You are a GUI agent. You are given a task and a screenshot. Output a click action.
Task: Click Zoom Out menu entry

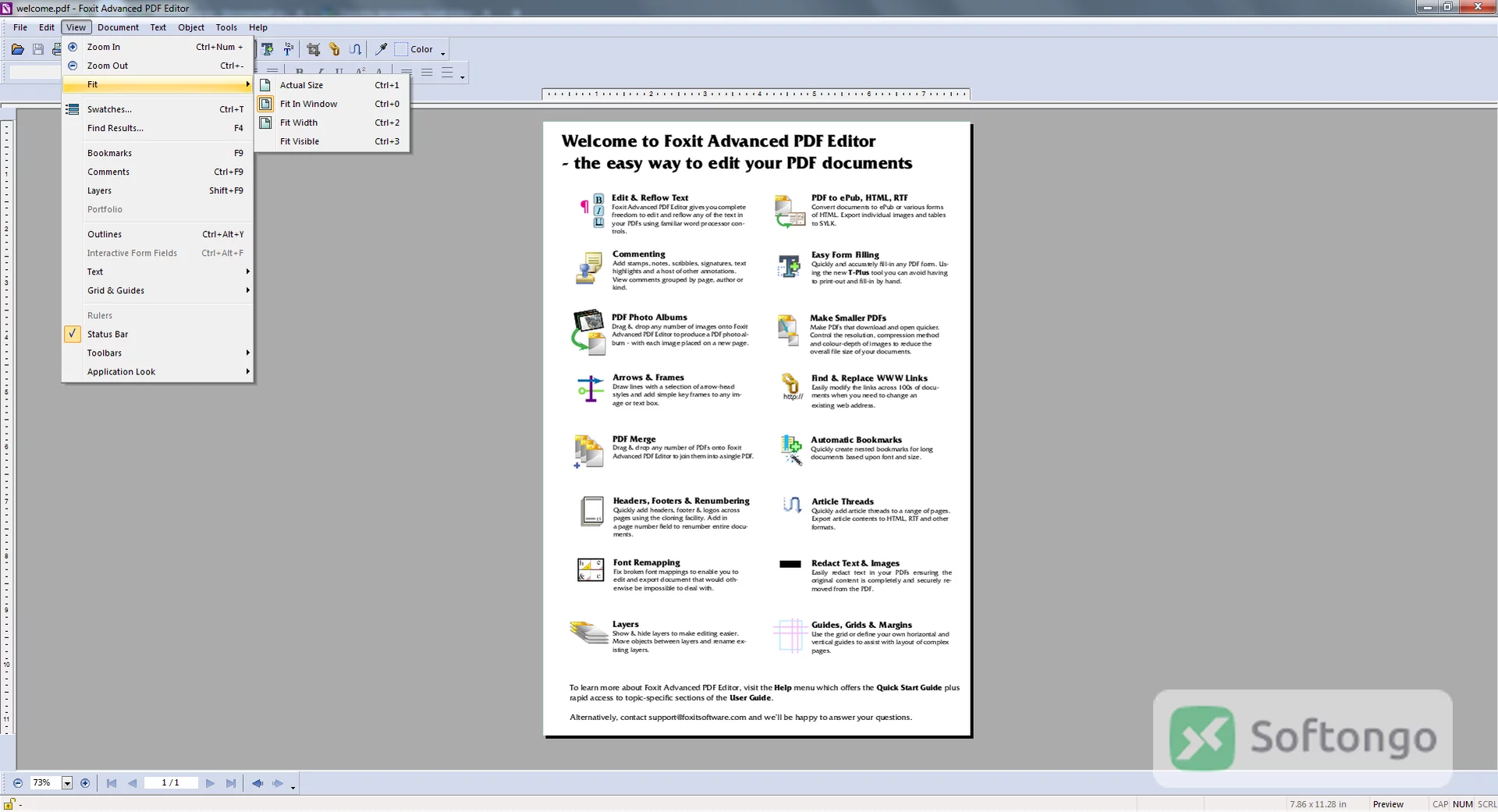(x=157, y=66)
